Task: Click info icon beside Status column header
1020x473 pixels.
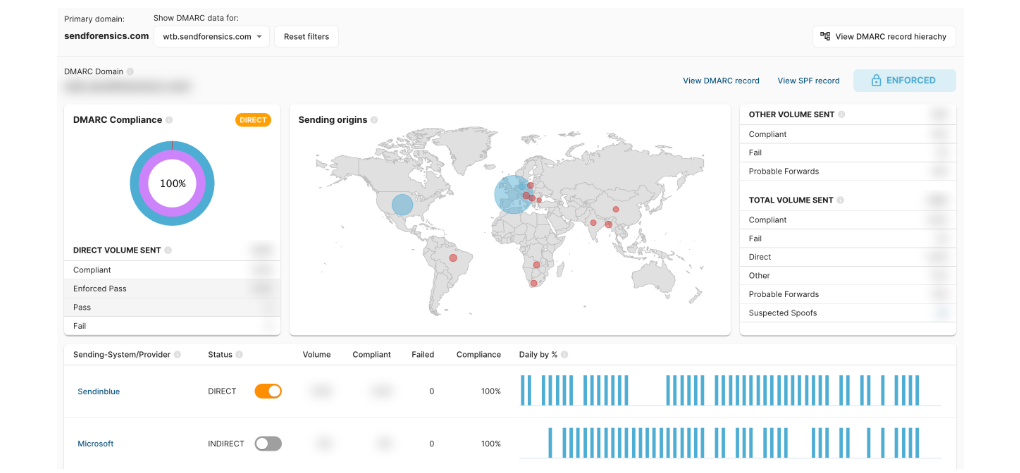Action: pyautogui.click(x=239, y=355)
